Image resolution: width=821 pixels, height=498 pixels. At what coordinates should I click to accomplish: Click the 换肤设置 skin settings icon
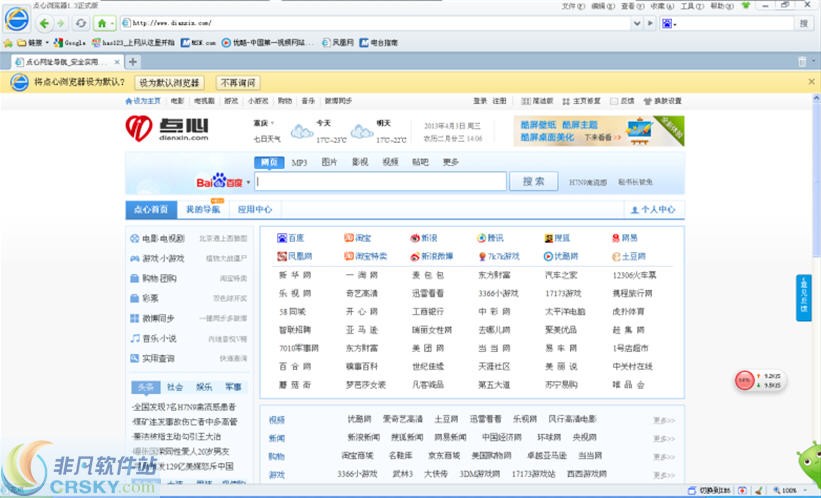pos(647,101)
